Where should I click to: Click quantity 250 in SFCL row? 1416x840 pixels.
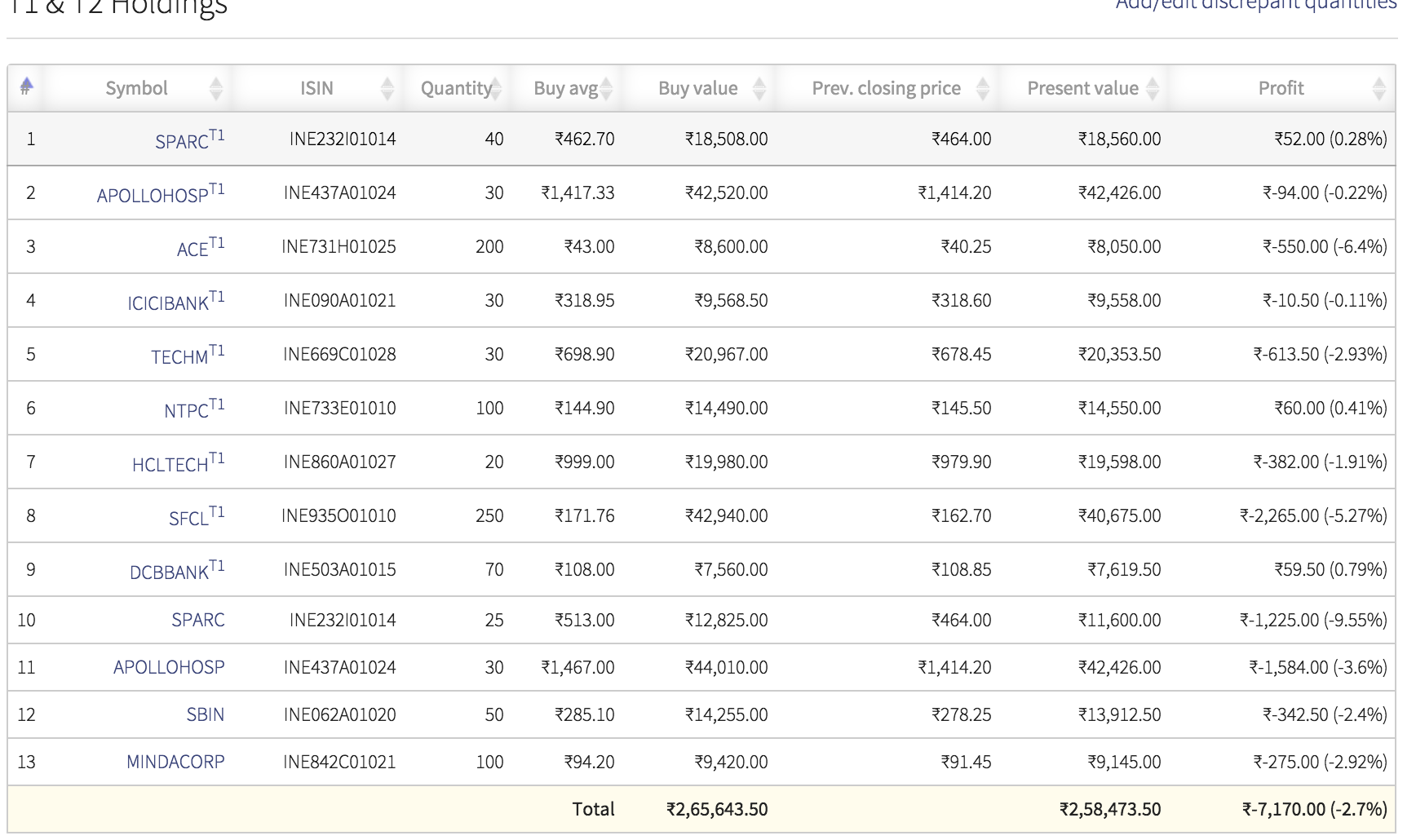pyautogui.click(x=489, y=515)
